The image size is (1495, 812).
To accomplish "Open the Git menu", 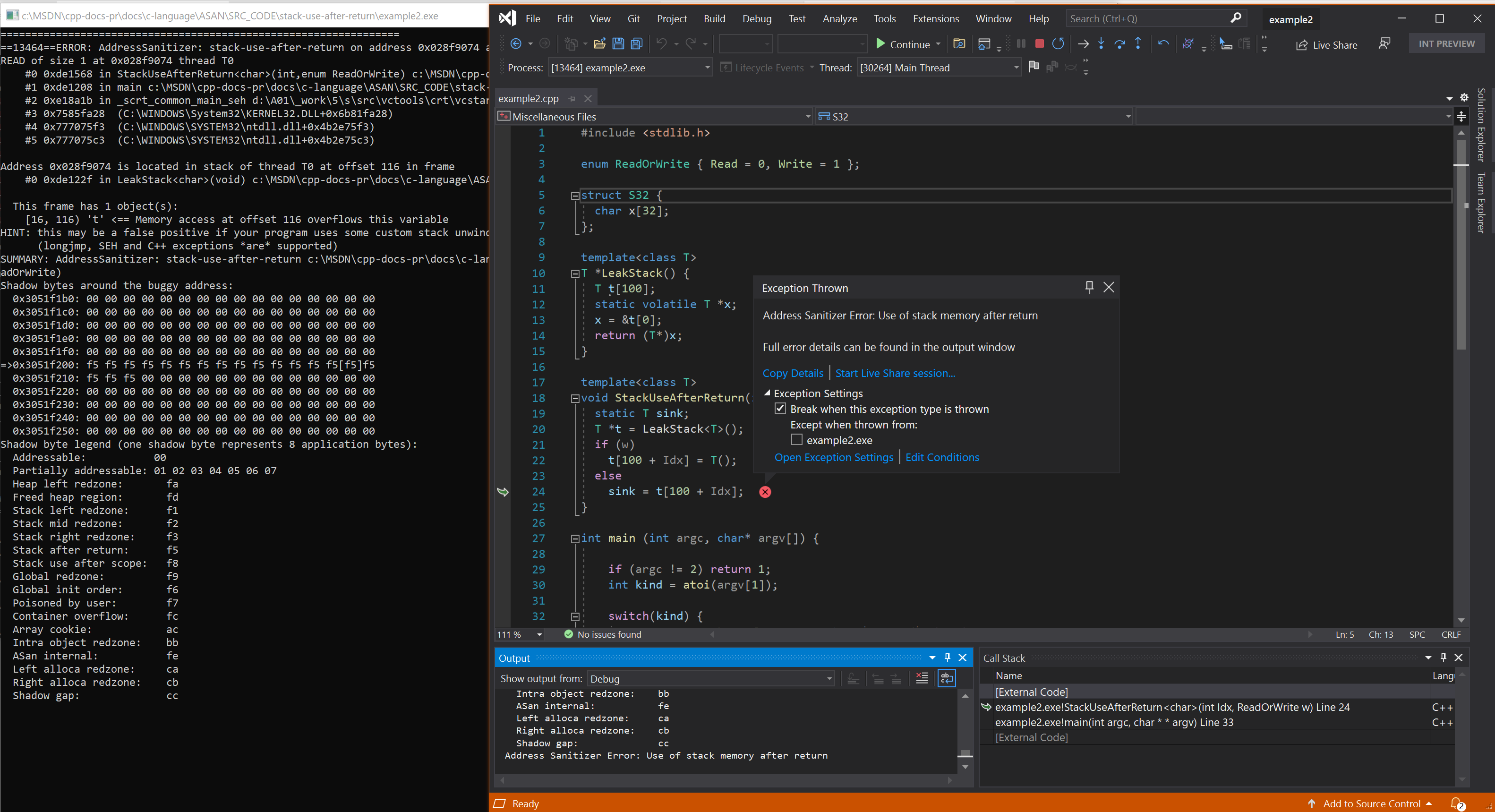I will coord(633,18).
